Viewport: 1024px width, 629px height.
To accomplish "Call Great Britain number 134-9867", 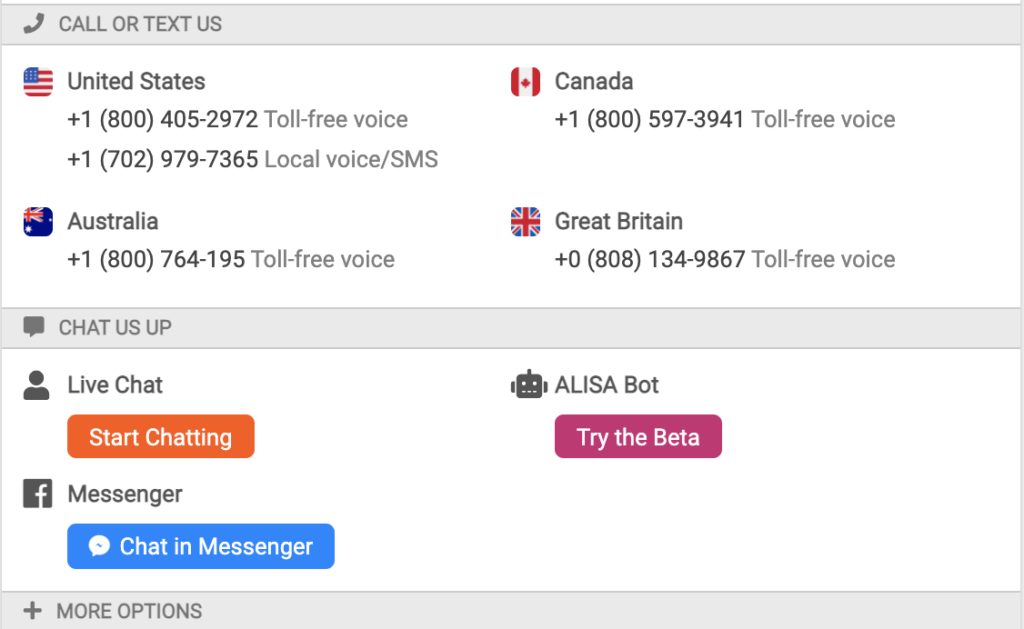I will click(650, 259).
